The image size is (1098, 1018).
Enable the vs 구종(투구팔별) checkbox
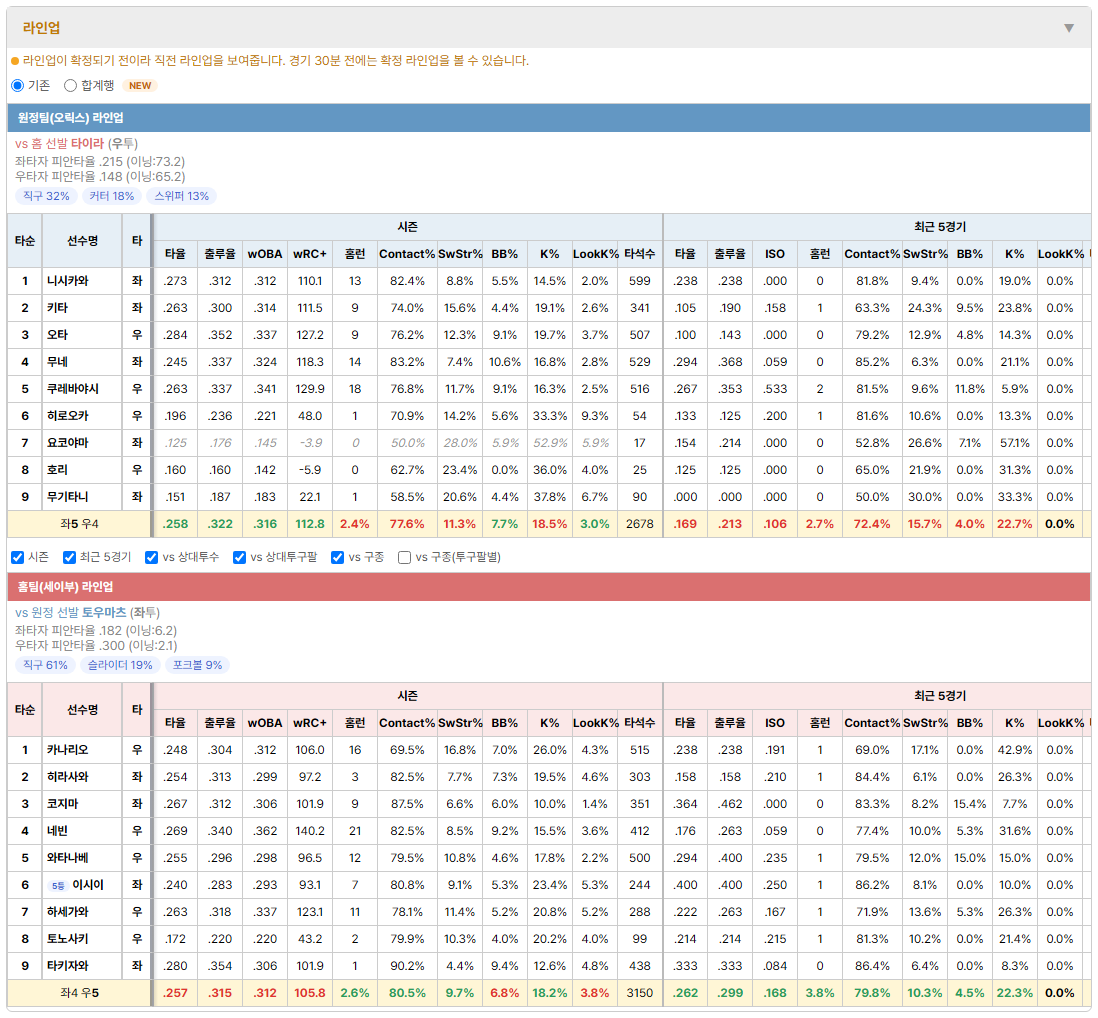404,557
